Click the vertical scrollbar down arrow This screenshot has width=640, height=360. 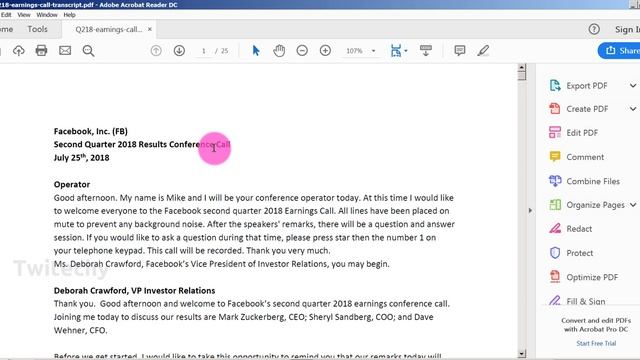pyautogui.click(x=522, y=353)
